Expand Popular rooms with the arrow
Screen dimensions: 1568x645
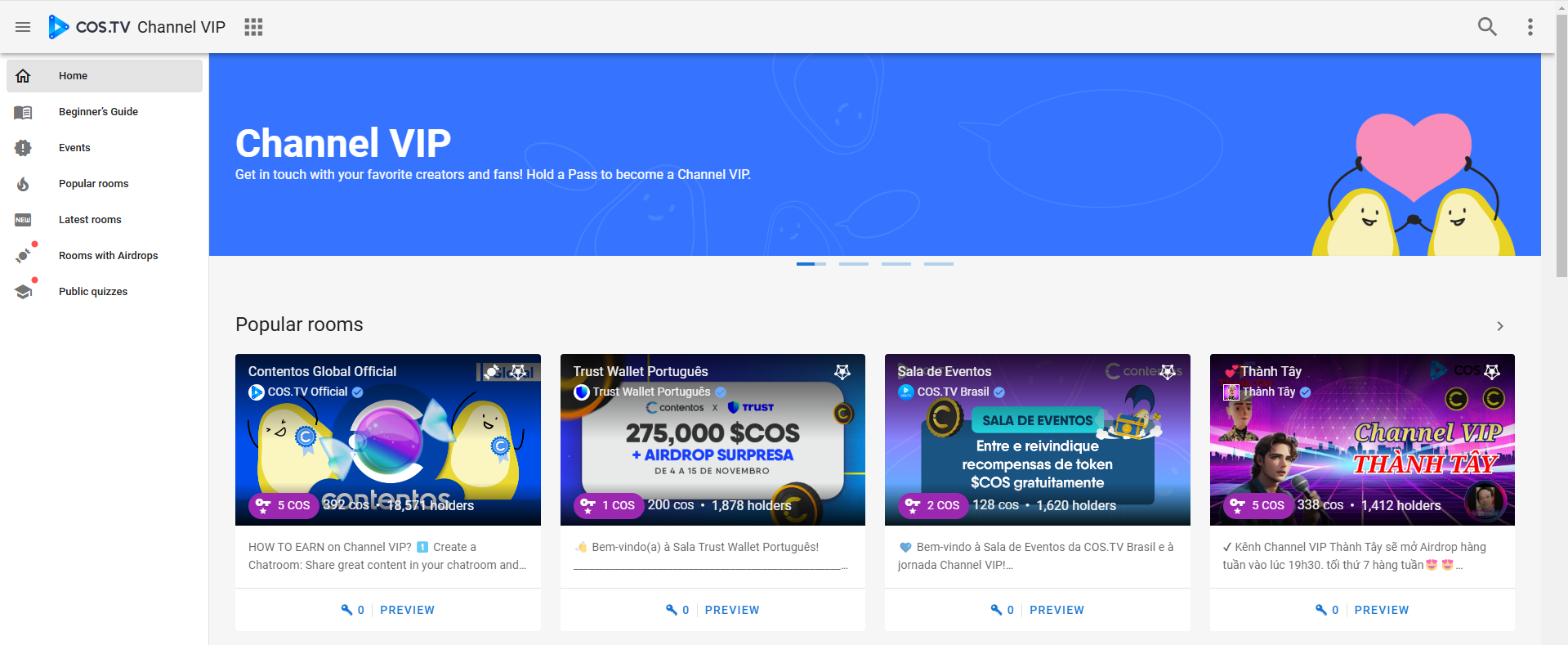point(1500,326)
